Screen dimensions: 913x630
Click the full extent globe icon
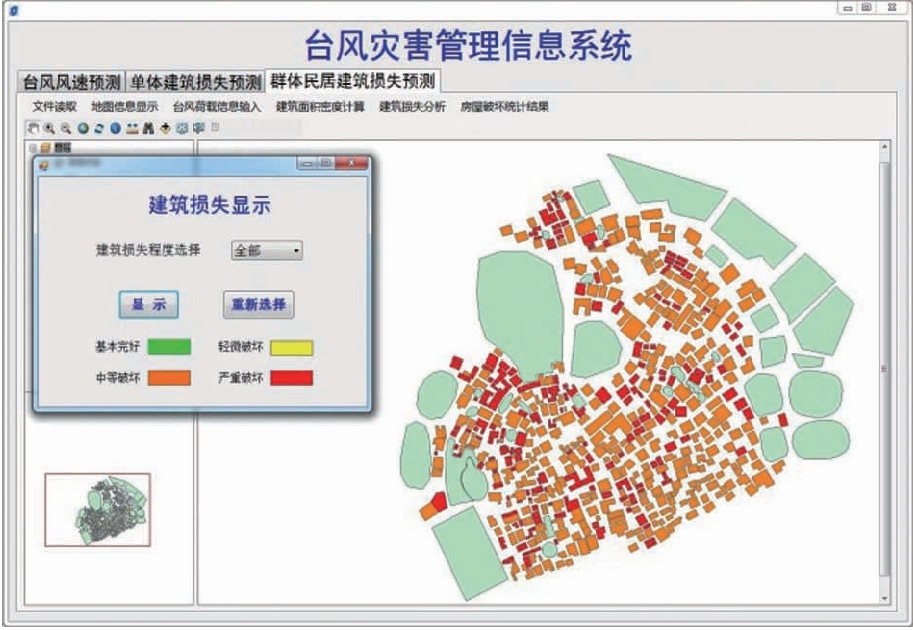pyautogui.click(x=82, y=128)
